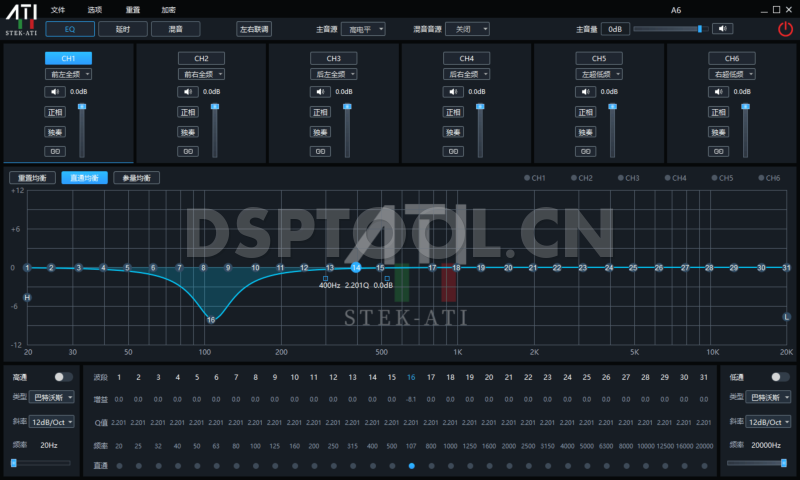Image resolution: width=800 pixels, height=480 pixels.
Task: Mute the CH1 channel speaker icon
Action: click(55, 92)
